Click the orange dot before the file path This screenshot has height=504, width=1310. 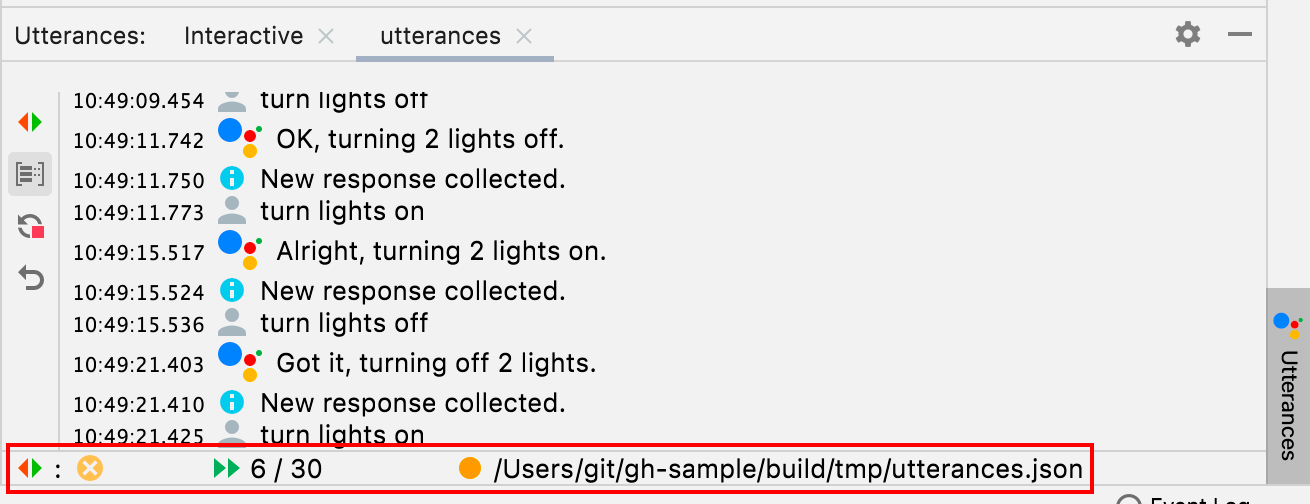tap(470, 468)
